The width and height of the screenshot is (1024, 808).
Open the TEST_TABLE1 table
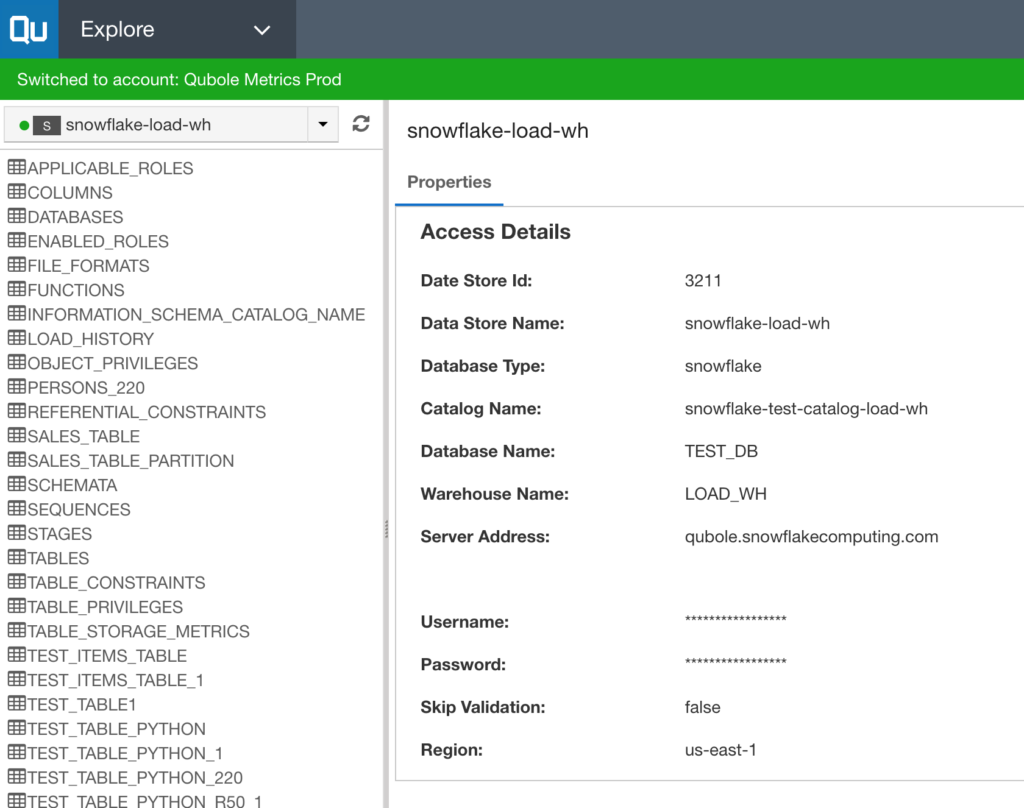tap(82, 705)
